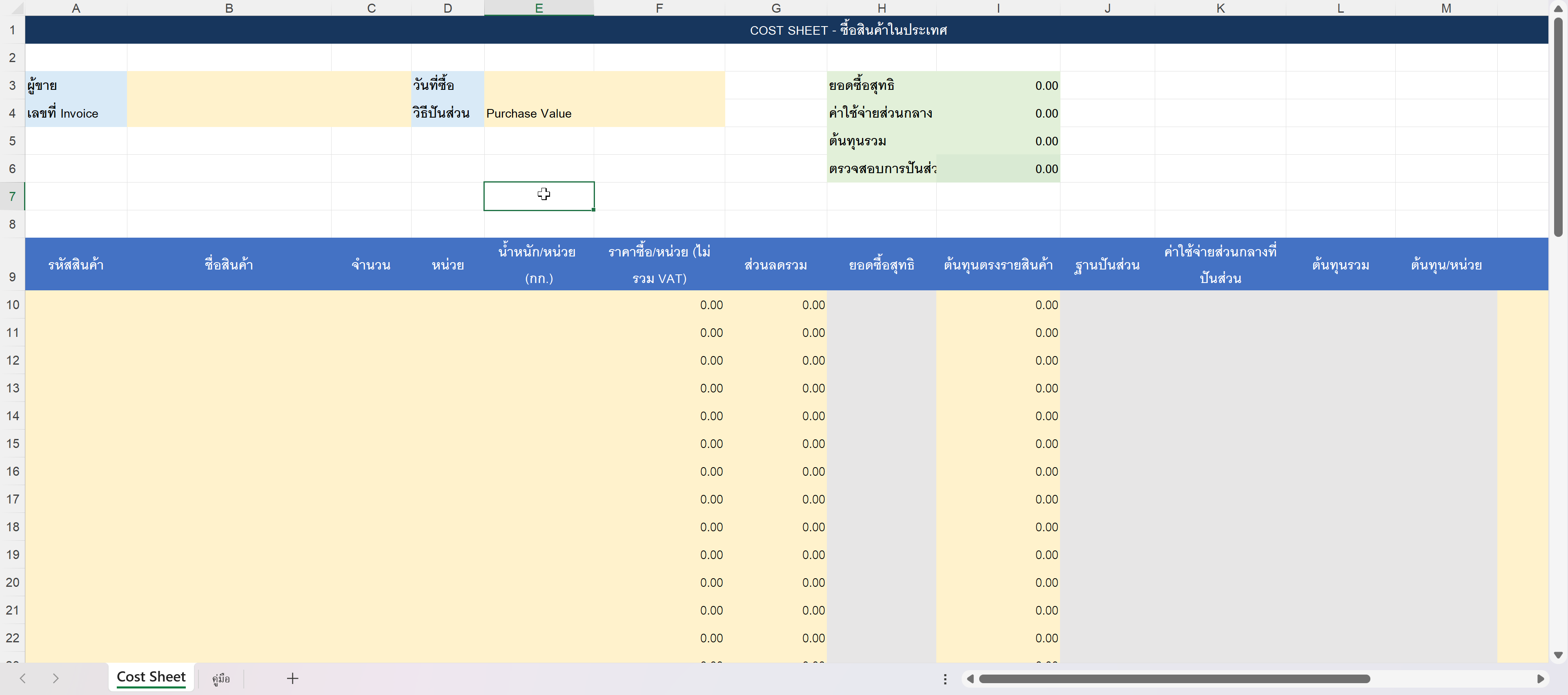Select the ค่าใช้จ่ายส่วนกลาง summary label in row 4
Screen dimensions: 1568x695
coord(882,113)
